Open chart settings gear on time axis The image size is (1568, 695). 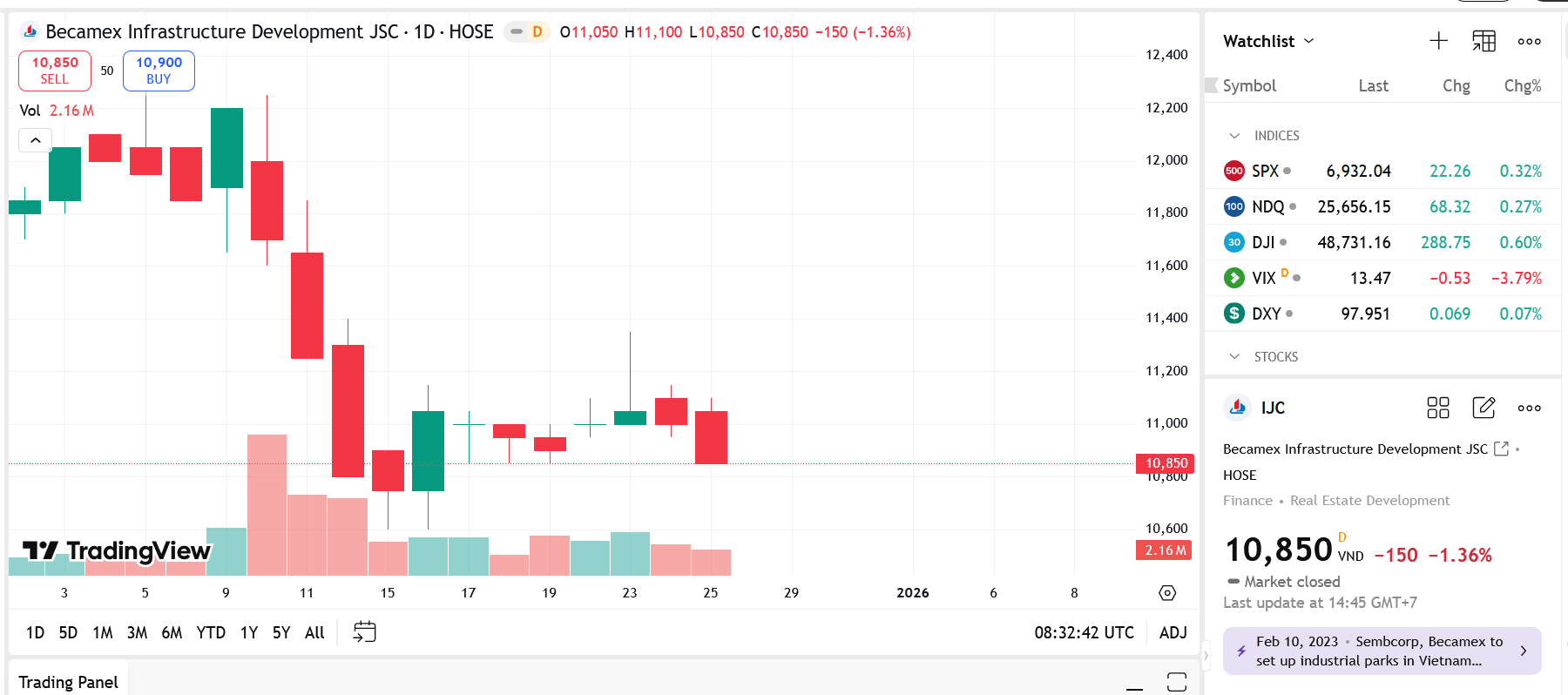point(1167,593)
